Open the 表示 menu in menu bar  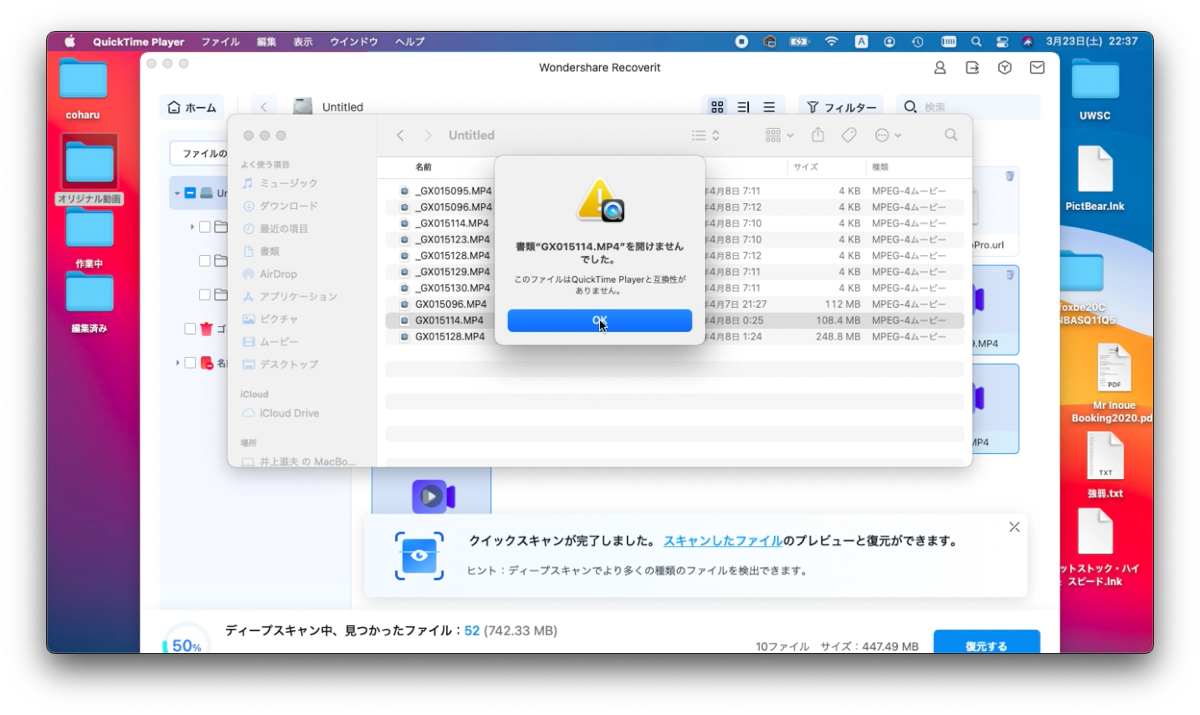click(303, 42)
